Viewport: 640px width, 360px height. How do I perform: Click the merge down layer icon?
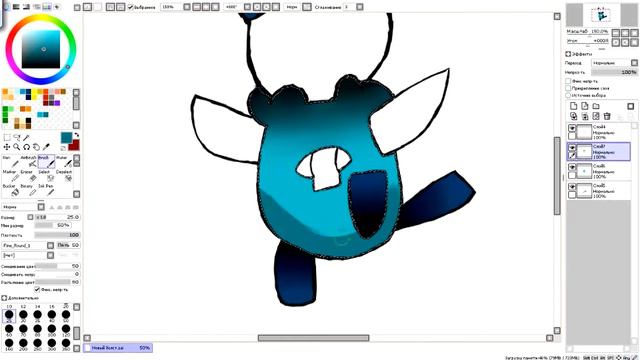tap(584, 116)
